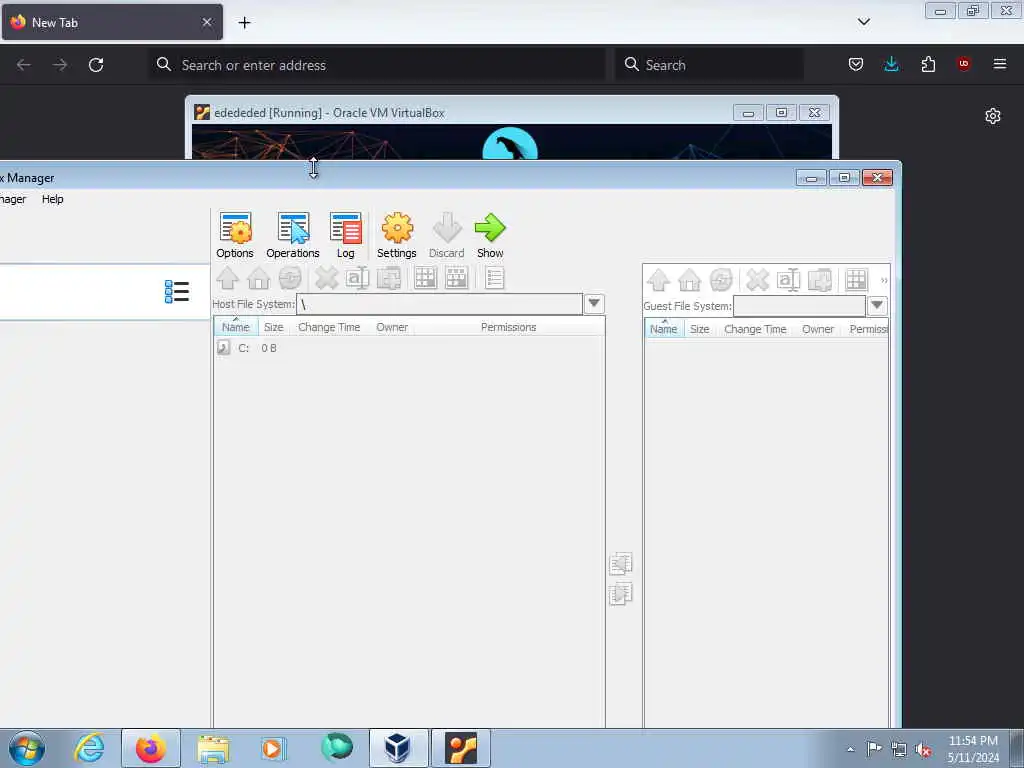1024x768 pixels.
Task: Go up one level in guest file system
Action: pyautogui.click(x=658, y=280)
